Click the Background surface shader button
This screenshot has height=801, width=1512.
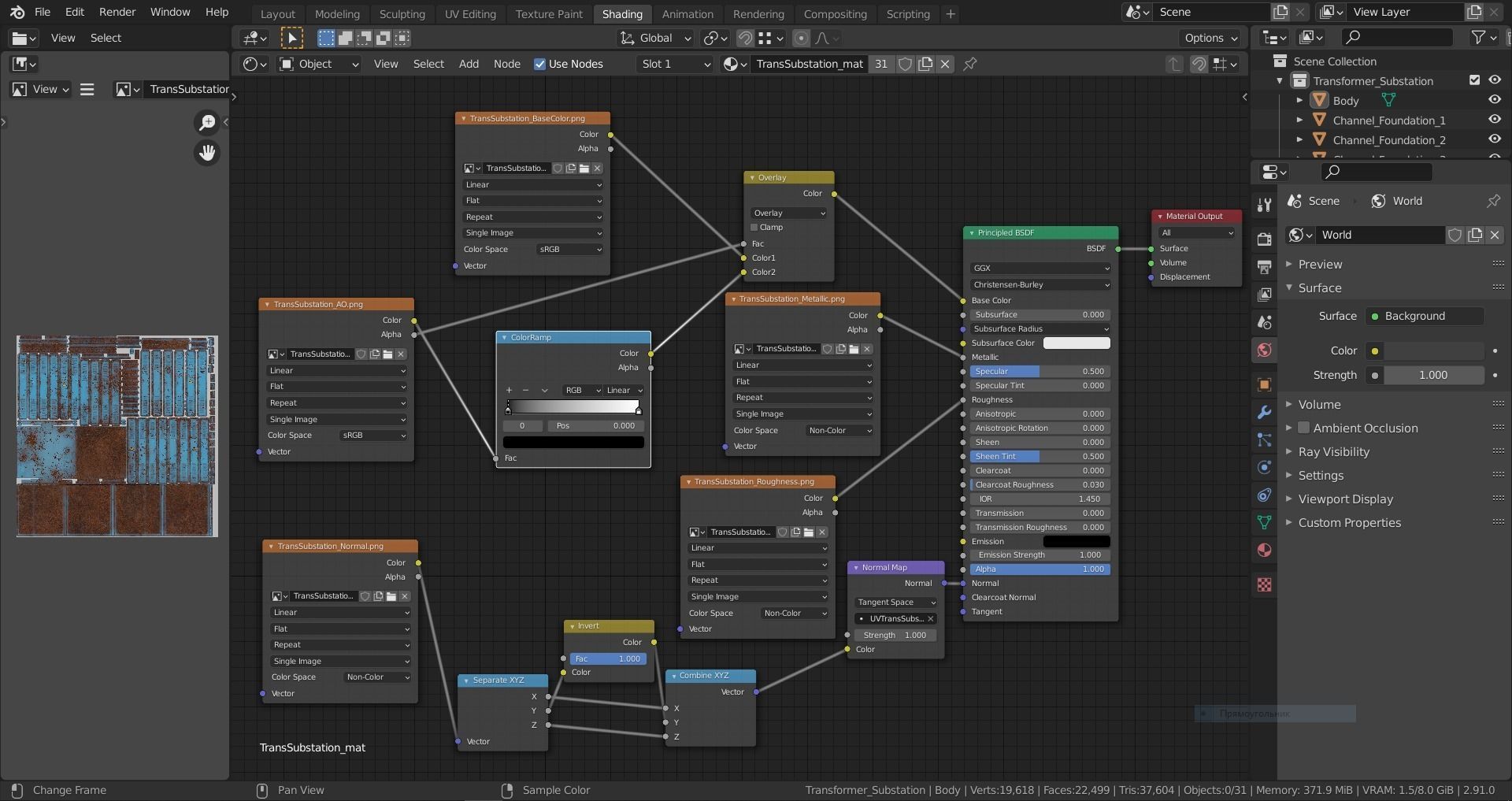pyautogui.click(x=1424, y=316)
